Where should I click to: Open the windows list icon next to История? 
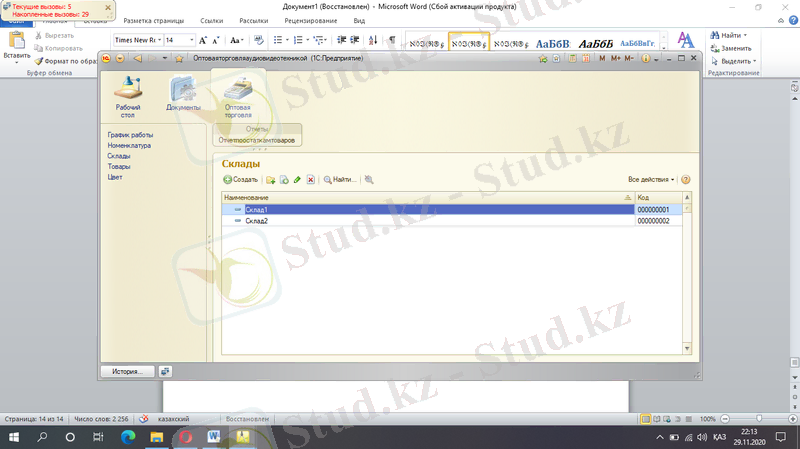165,371
